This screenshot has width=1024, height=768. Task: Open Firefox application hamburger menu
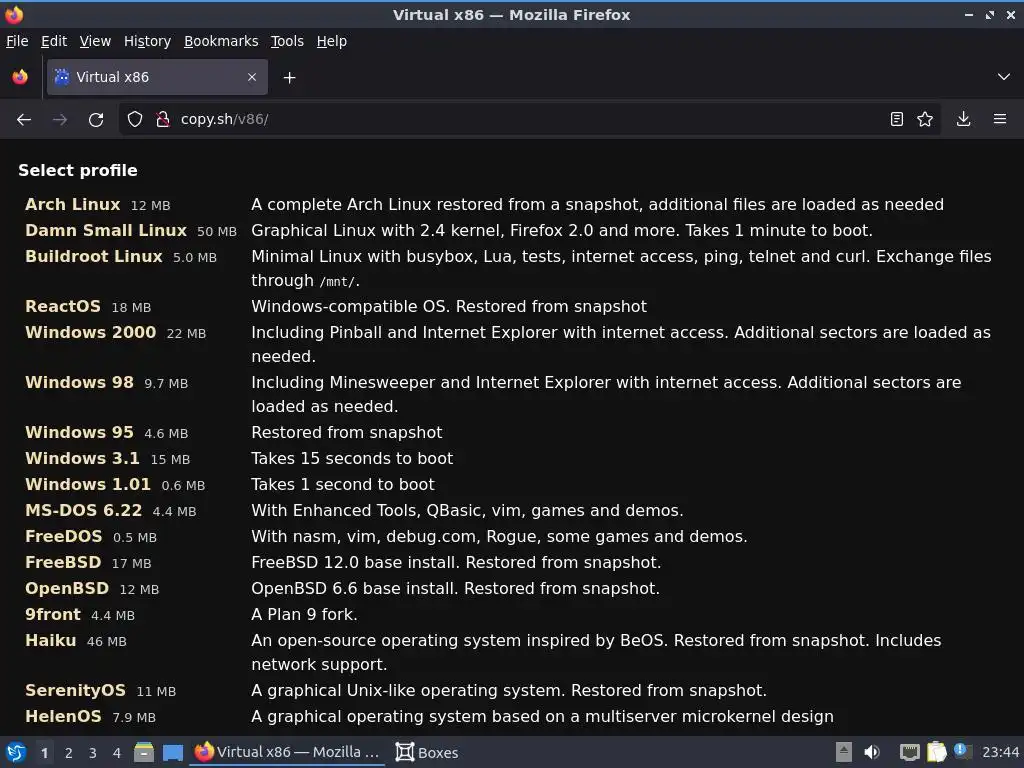[1000, 120]
